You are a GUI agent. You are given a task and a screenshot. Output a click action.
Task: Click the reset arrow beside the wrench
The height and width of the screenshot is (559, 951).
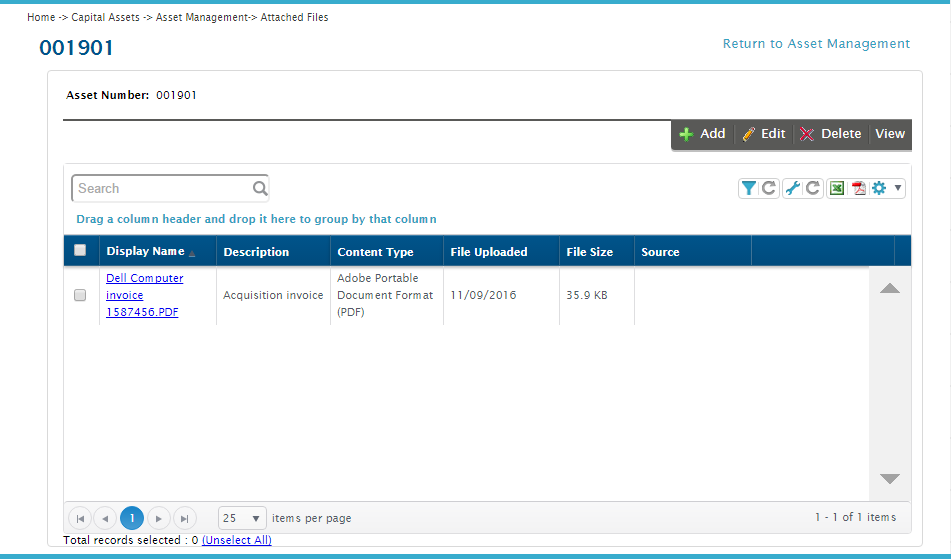(x=813, y=188)
